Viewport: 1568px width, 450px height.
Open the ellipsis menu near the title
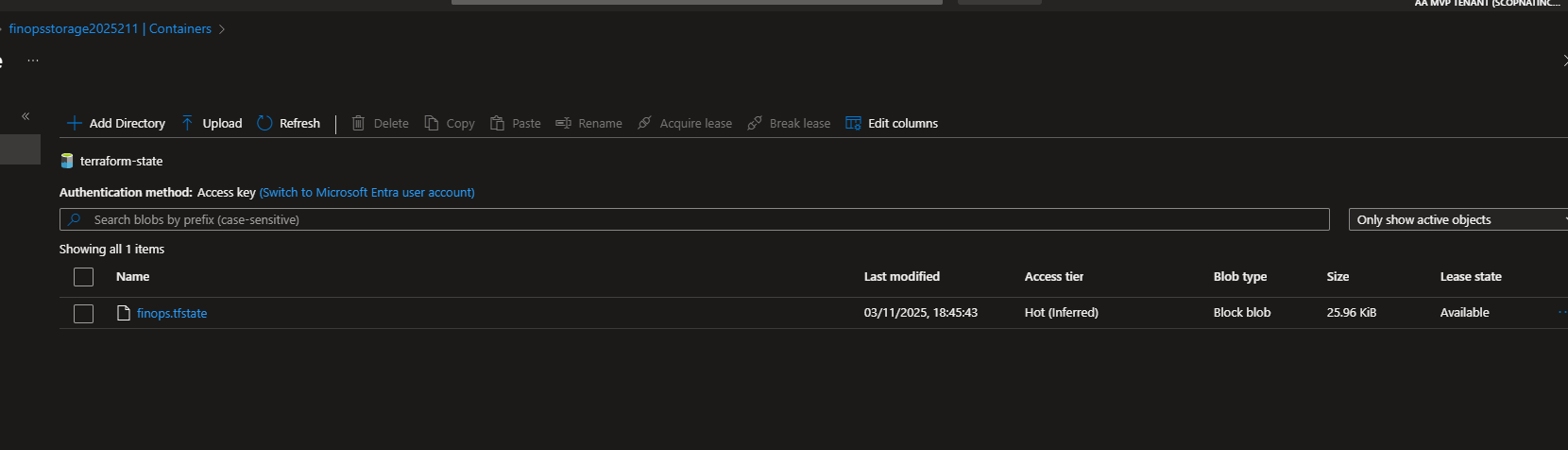click(x=33, y=61)
